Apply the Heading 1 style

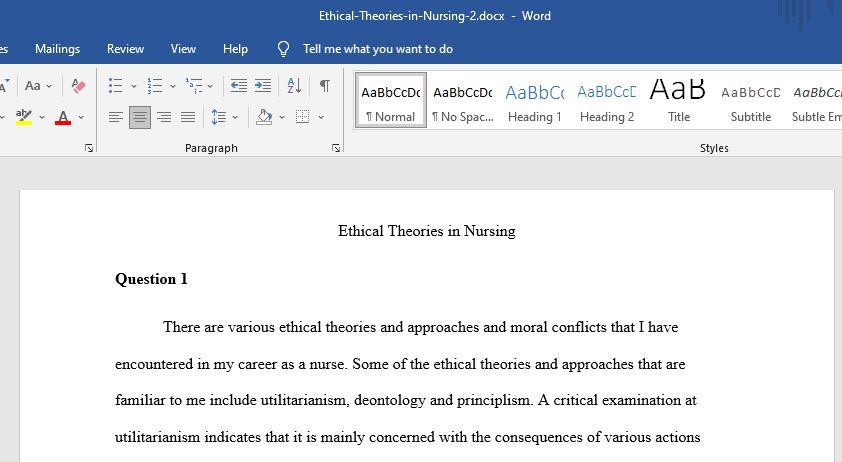click(534, 100)
